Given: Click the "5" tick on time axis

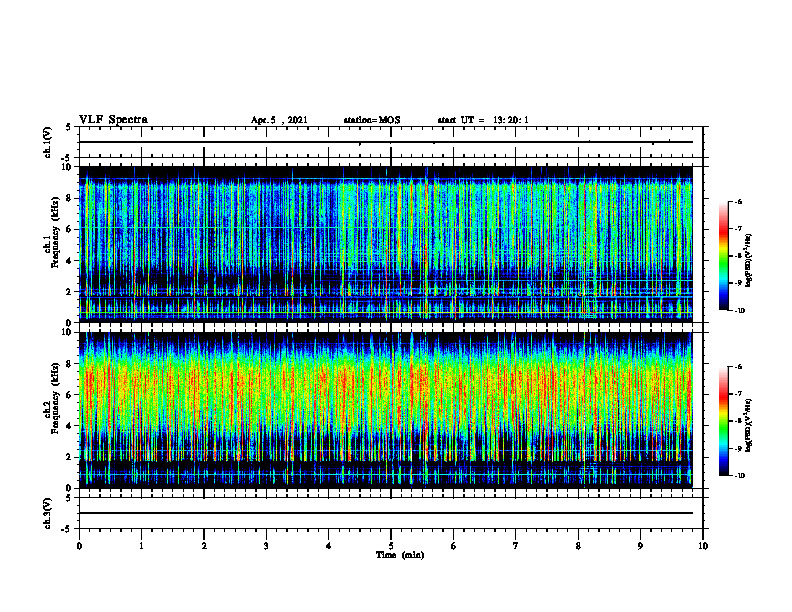Looking at the screenshot, I should click(391, 546).
